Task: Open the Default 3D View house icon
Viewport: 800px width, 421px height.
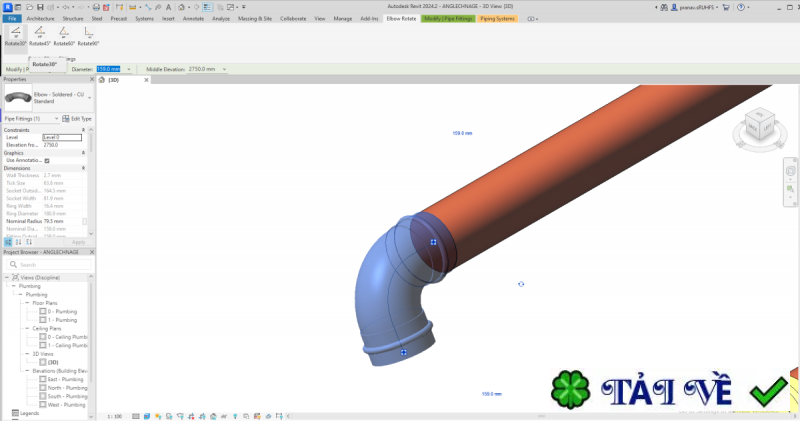Action: (181, 7)
